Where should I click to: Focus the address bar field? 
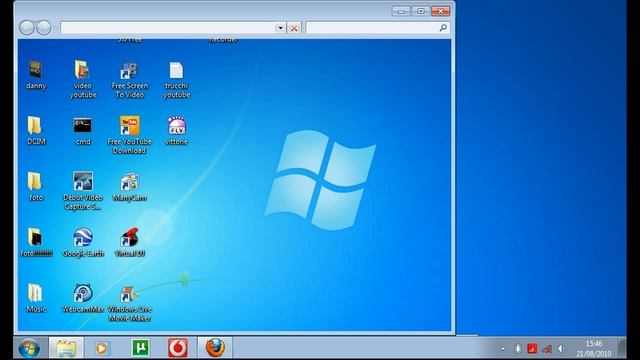[168, 28]
